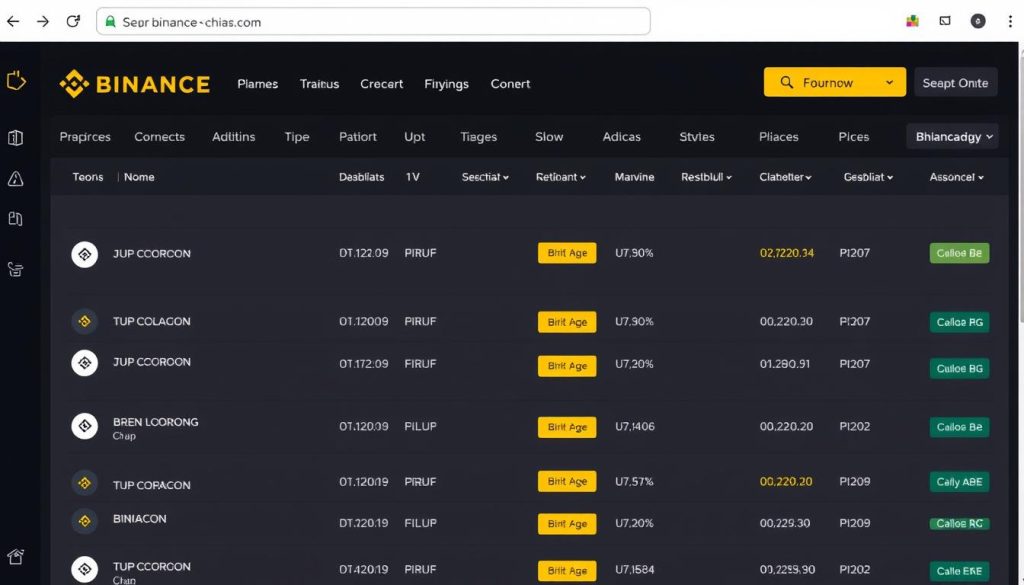Click Calloa RC button in BINIACON row
Image resolution: width=1024 pixels, height=585 pixels.
click(x=959, y=524)
